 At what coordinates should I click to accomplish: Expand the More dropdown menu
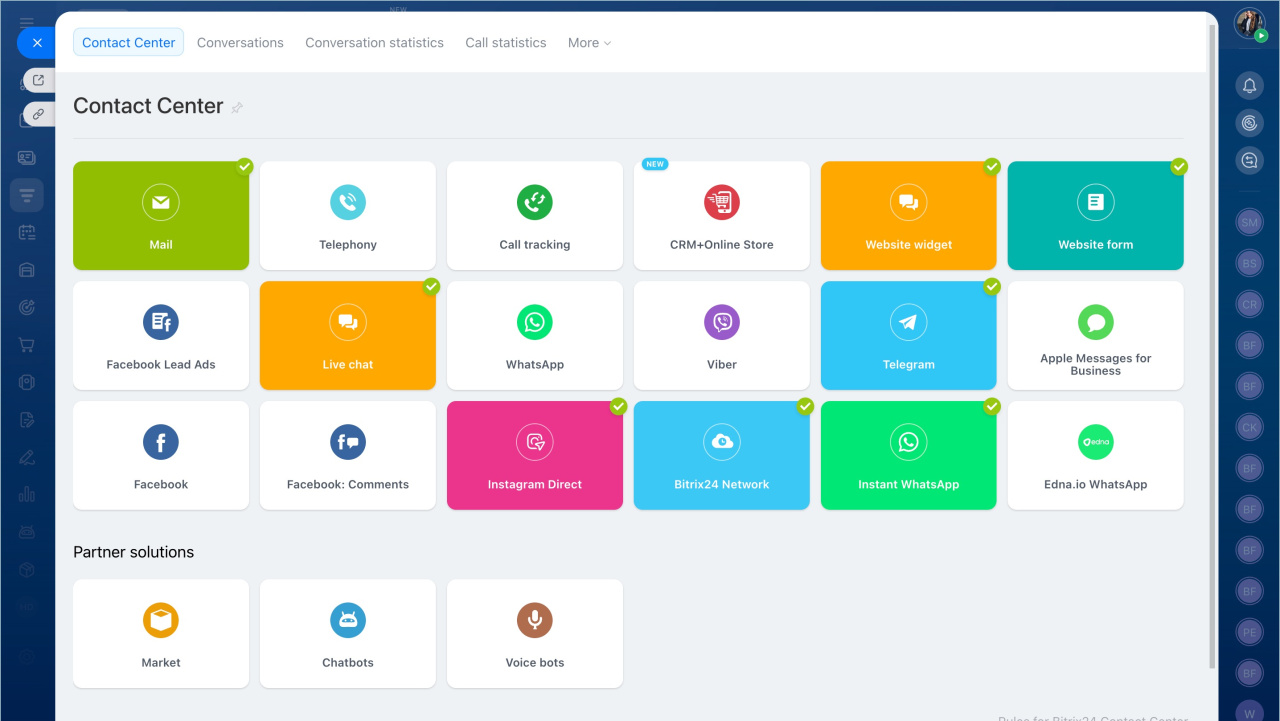pyautogui.click(x=589, y=43)
